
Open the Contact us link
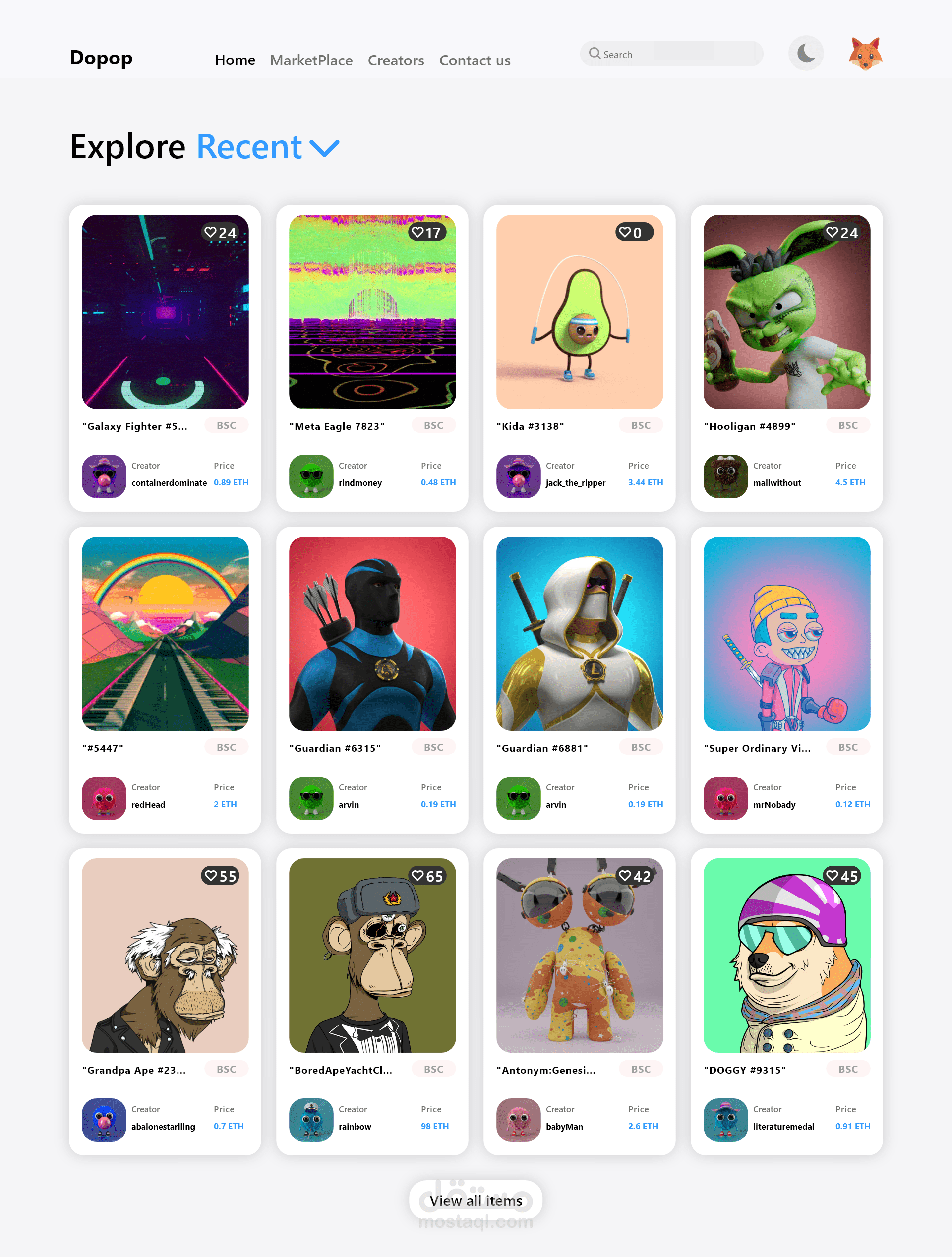pos(475,60)
